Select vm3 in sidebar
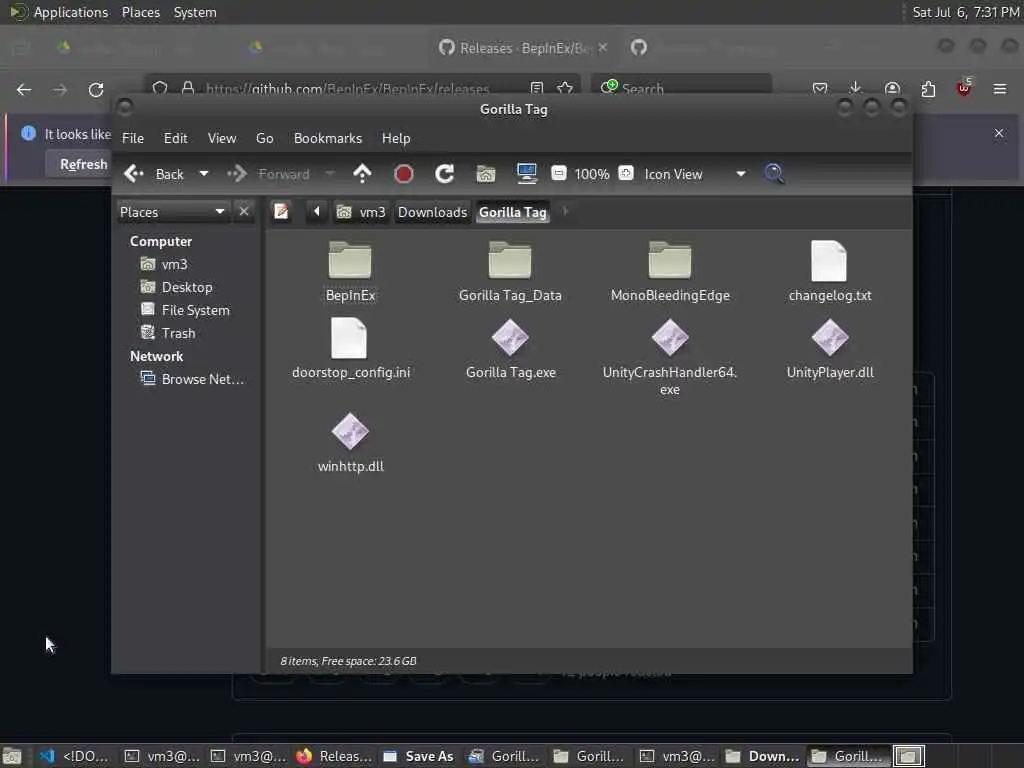Image resolution: width=1024 pixels, height=768 pixels. tap(165, 264)
